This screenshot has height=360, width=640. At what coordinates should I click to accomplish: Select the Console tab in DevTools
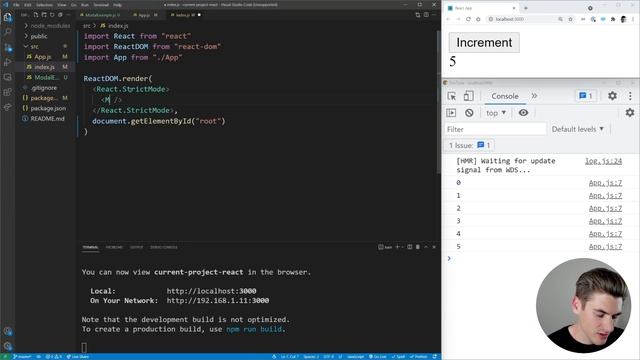[504, 96]
